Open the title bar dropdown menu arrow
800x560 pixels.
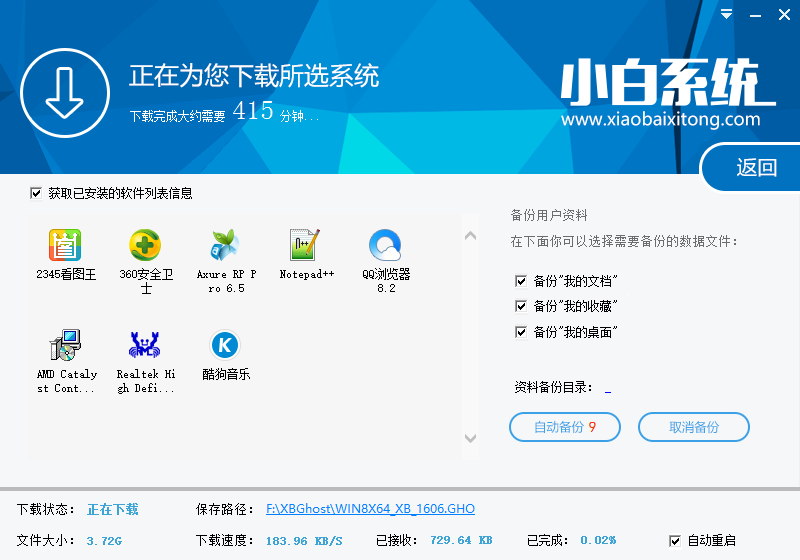click(724, 17)
